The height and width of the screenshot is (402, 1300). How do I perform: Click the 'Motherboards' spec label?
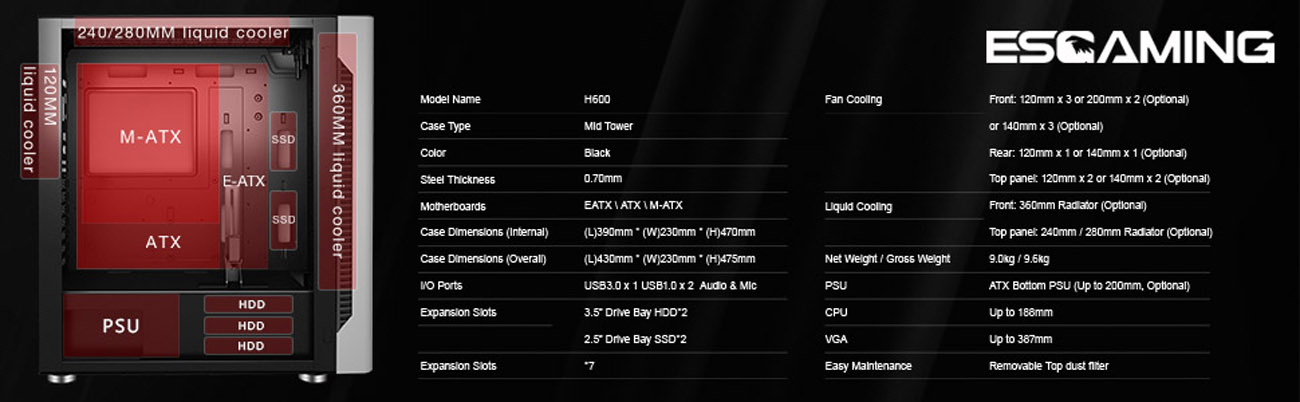[452, 206]
